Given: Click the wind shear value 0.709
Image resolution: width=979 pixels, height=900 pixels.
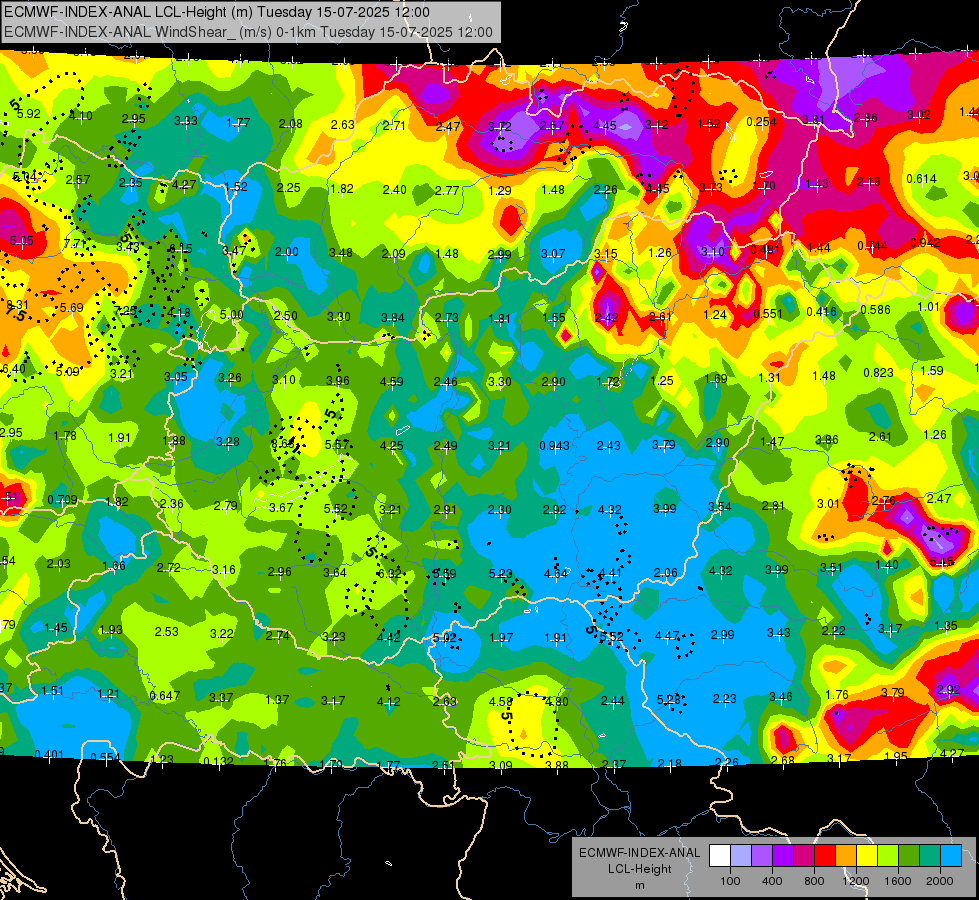Looking at the screenshot, I should point(62,500).
